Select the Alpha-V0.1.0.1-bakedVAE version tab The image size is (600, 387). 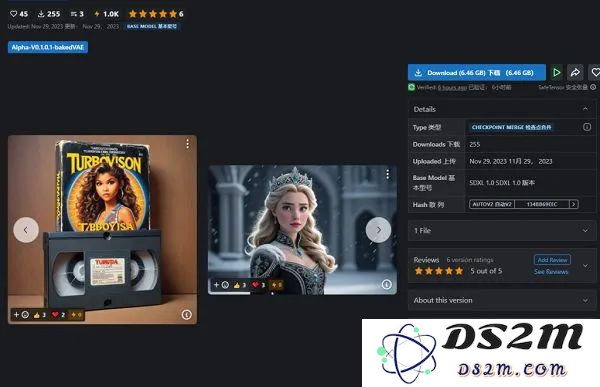click(x=48, y=47)
